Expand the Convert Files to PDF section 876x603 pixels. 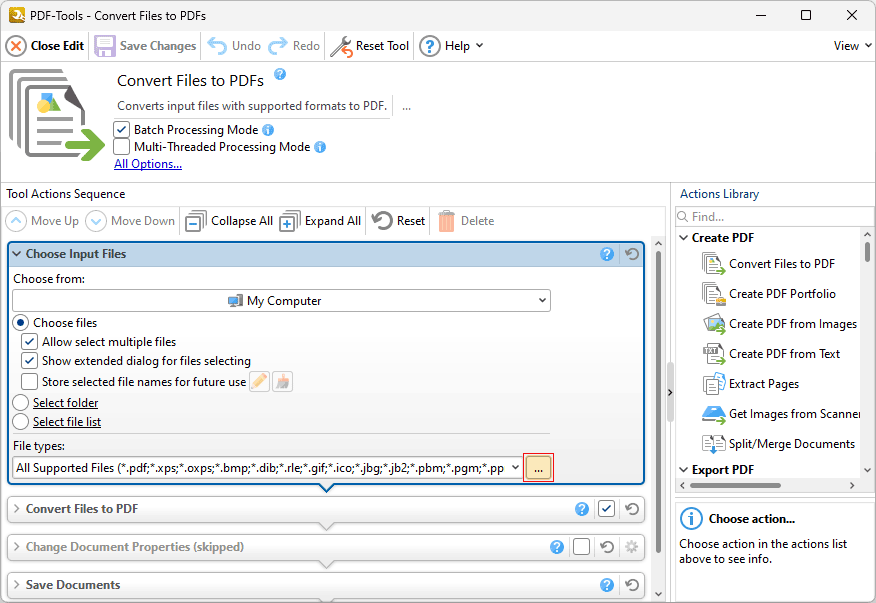(x=17, y=509)
